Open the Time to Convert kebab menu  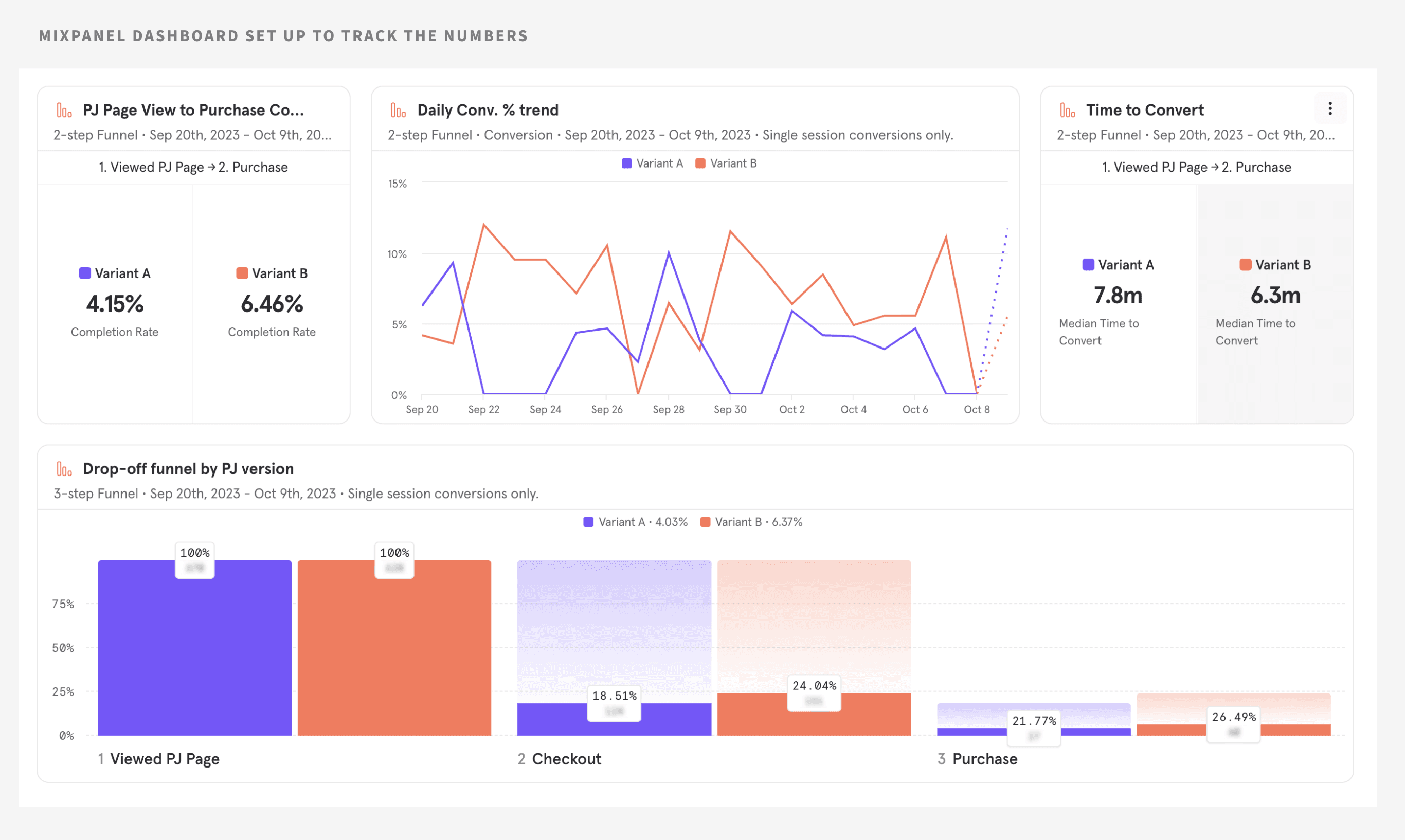(1330, 108)
